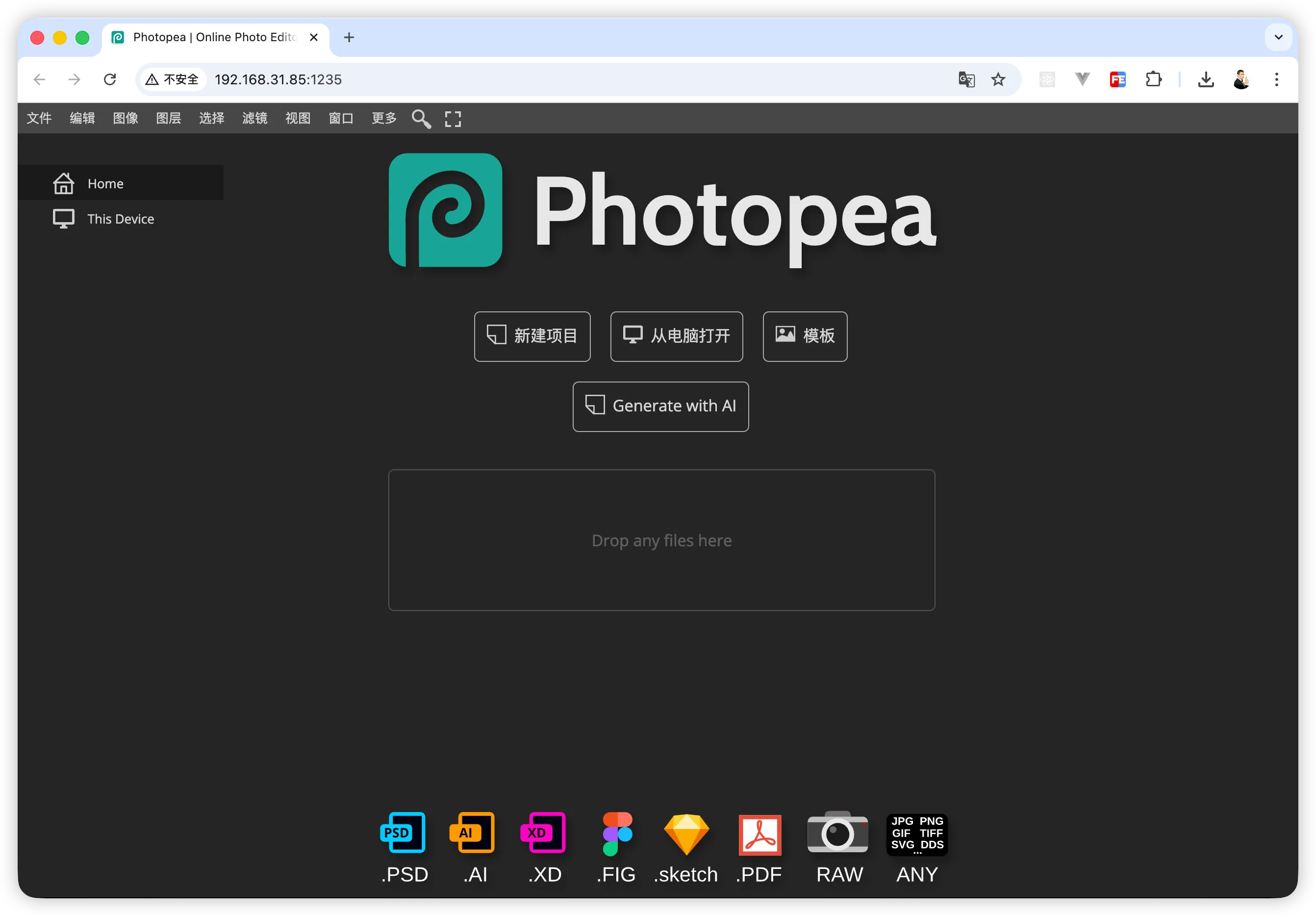Open the 窗口 menu
This screenshot has width=1316, height=916.
pos(341,119)
